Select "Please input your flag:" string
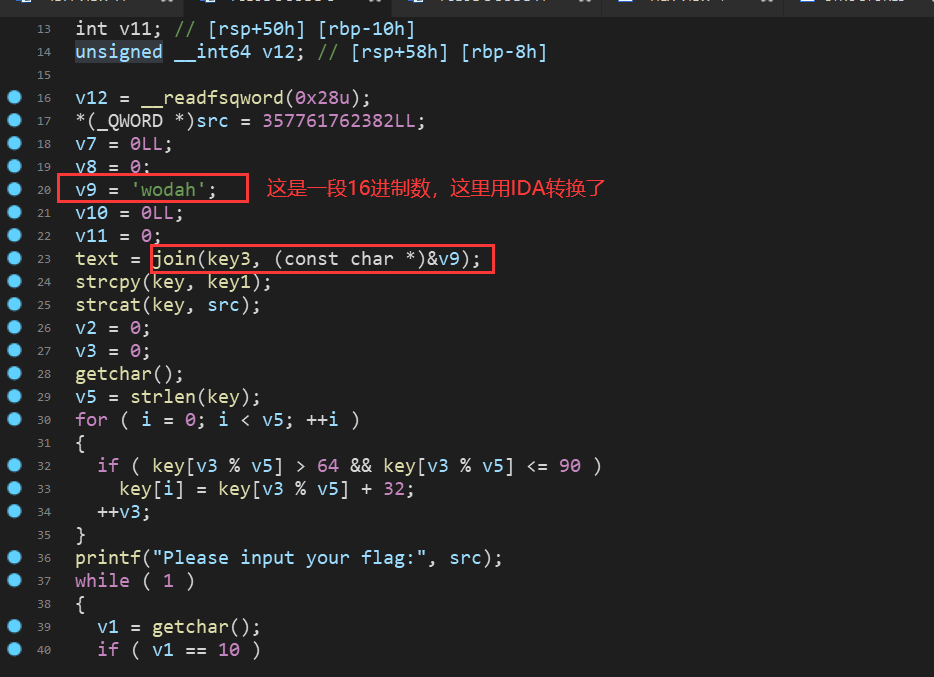This screenshot has height=677, width=934. (x=289, y=558)
